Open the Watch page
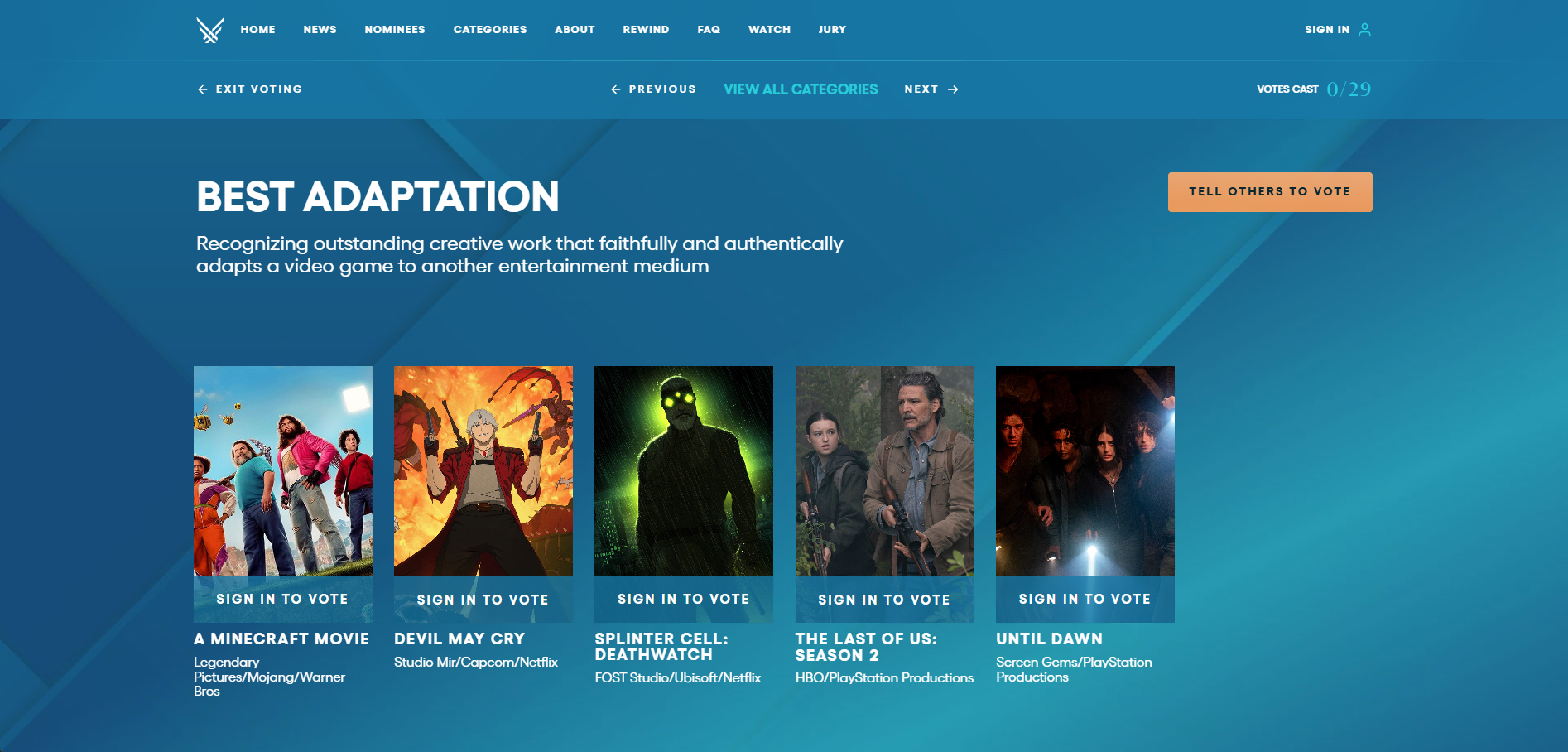Viewport: 1568px width, 752px height. tap(769, 30)
